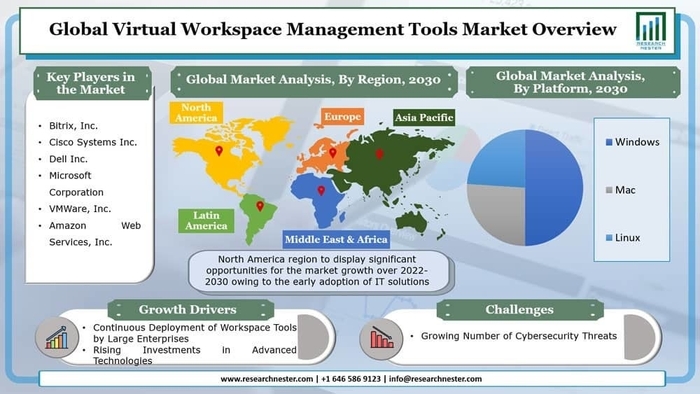This screenshot has width=700, height=394.
Task: Click the Asia Pacific map pin
Action: [379, 154]
